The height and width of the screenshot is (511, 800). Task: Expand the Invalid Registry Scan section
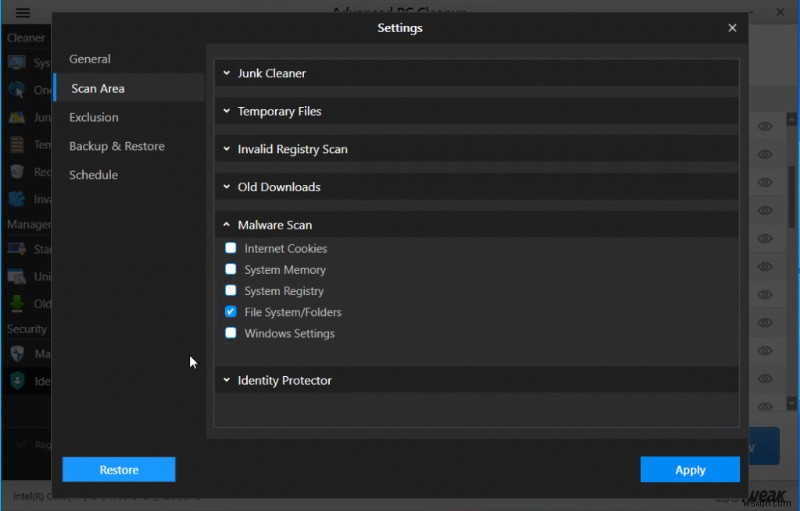[x=292, y=149]
